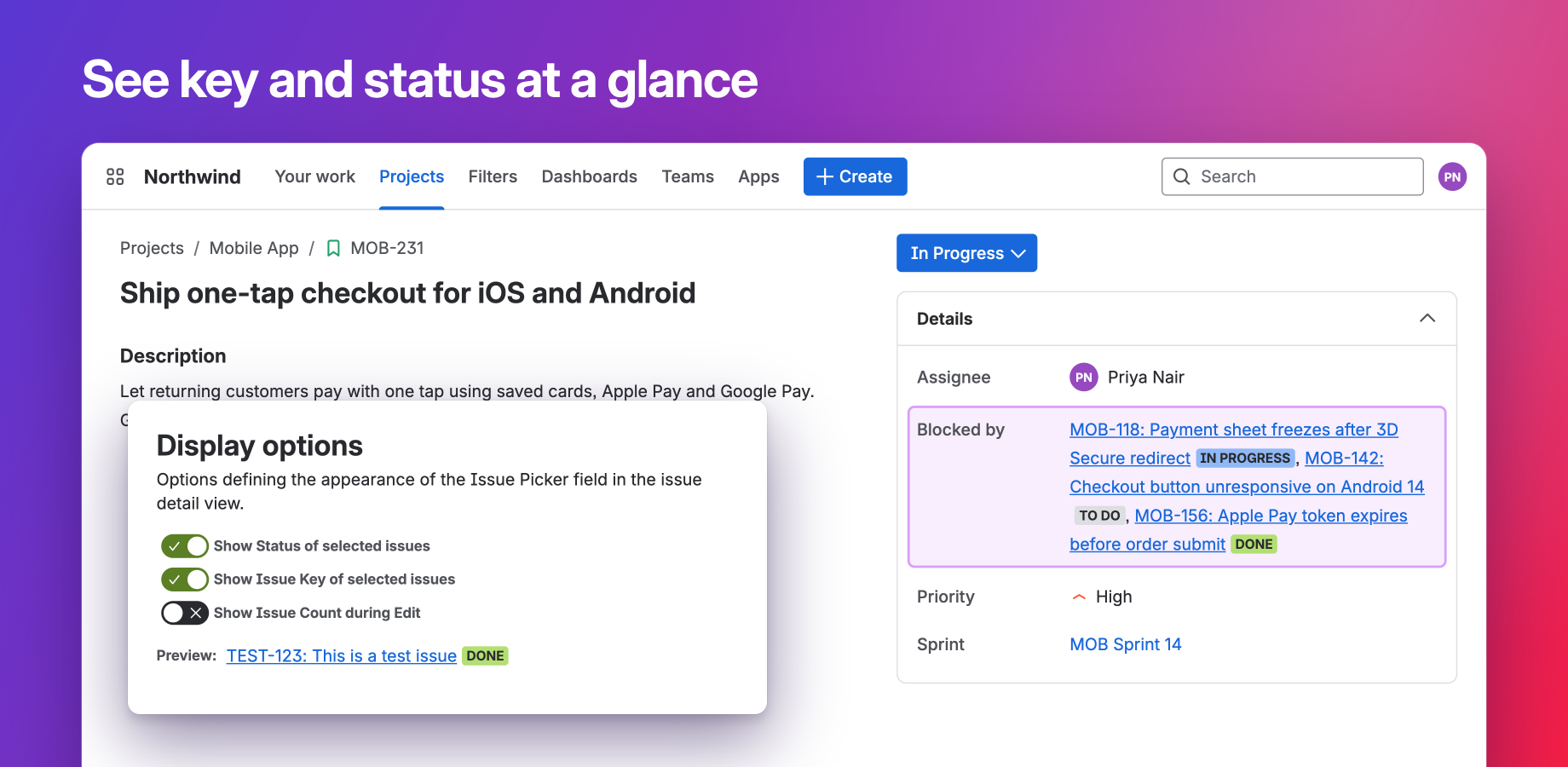Image resolution: width=1568 pixels, height=767 pixels.
Task: Click the Northwind site name
Action: (192, 176)
